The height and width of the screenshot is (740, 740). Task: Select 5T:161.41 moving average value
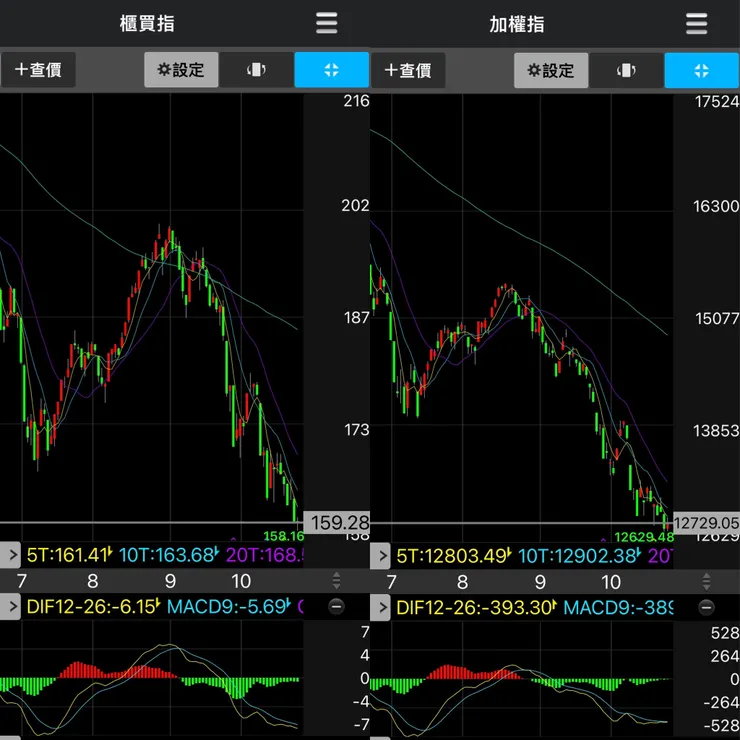[69, 555]
